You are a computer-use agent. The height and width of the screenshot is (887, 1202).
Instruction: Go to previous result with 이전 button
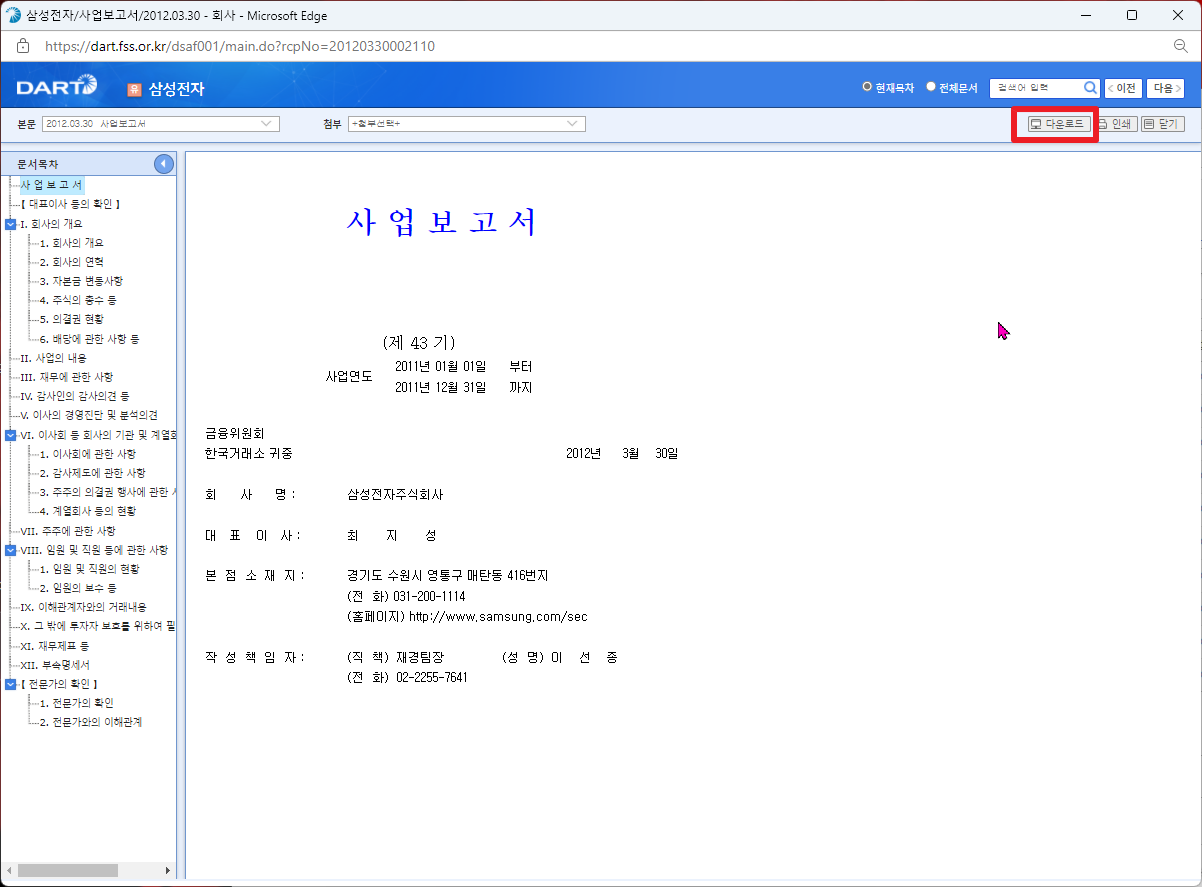click(1123, 88)
